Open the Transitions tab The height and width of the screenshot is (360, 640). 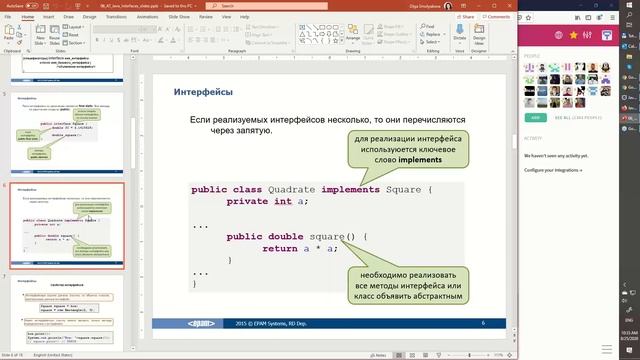click(116, 17)
